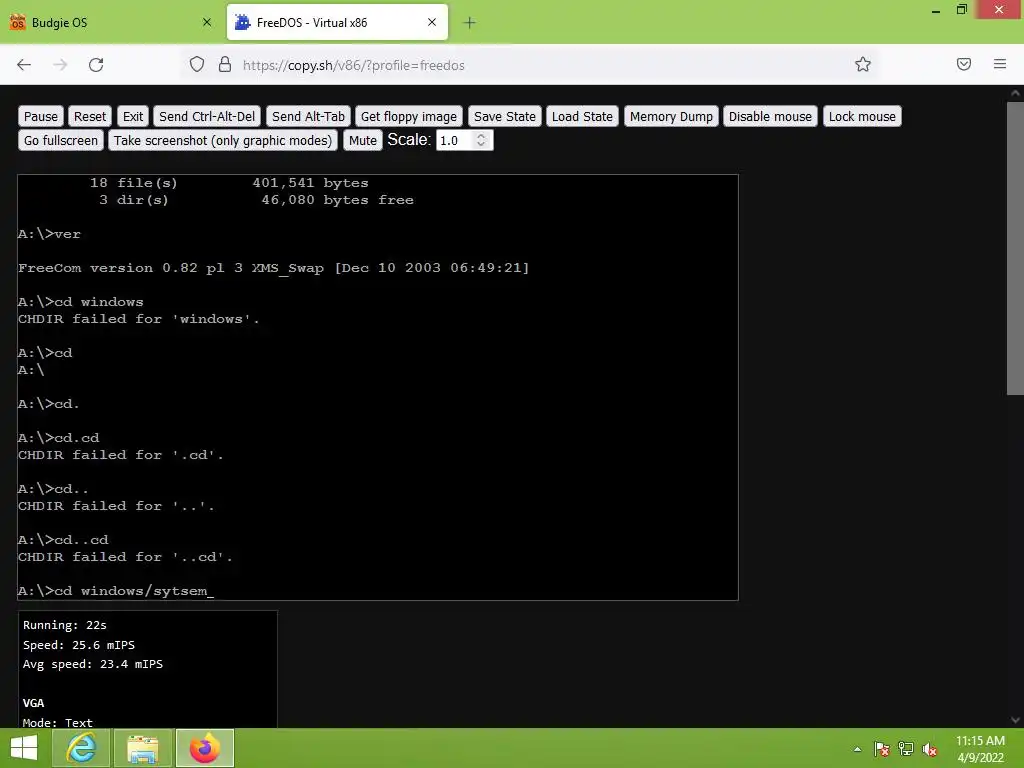Click Go fullscreen
This screenshot has height=768, width=1024.
pos(61,140)
